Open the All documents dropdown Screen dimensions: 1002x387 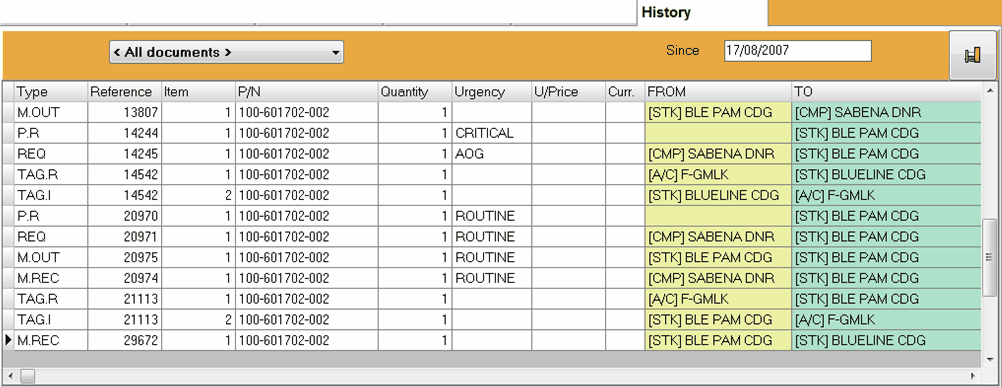tap(226, 52)
